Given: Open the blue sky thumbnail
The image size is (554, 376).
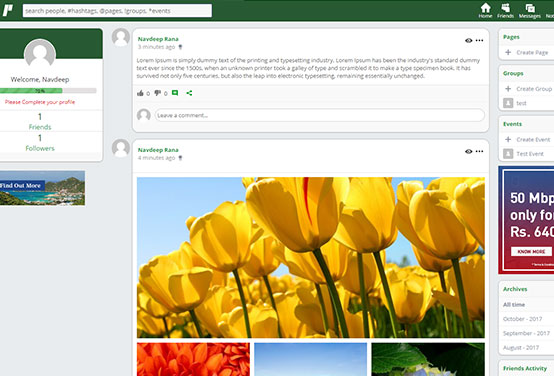Looking at the screenshot, I should [x=311, y=359].
